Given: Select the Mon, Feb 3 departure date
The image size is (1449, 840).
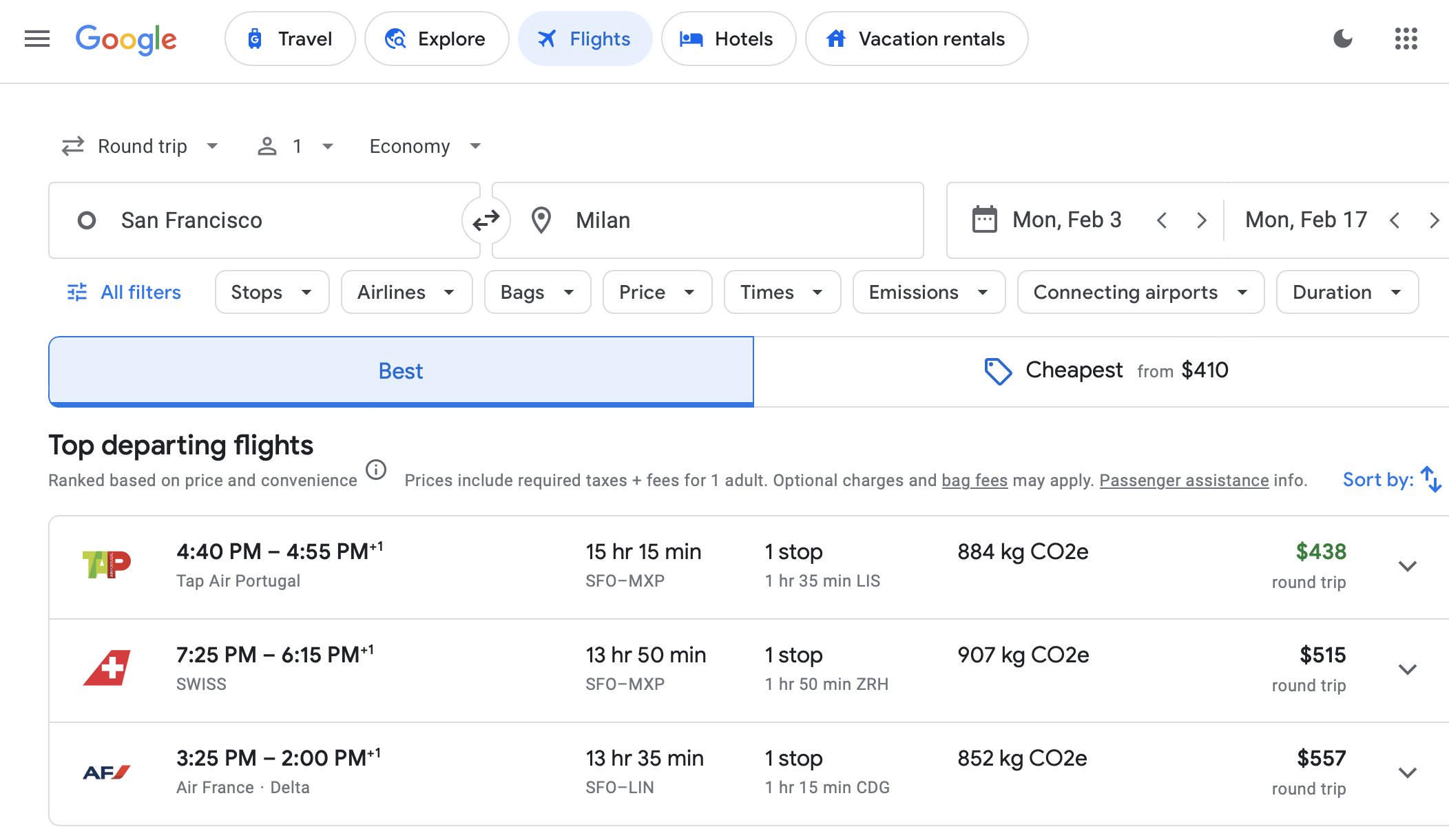Looking at the screenshot, I should click(1067, 220).
